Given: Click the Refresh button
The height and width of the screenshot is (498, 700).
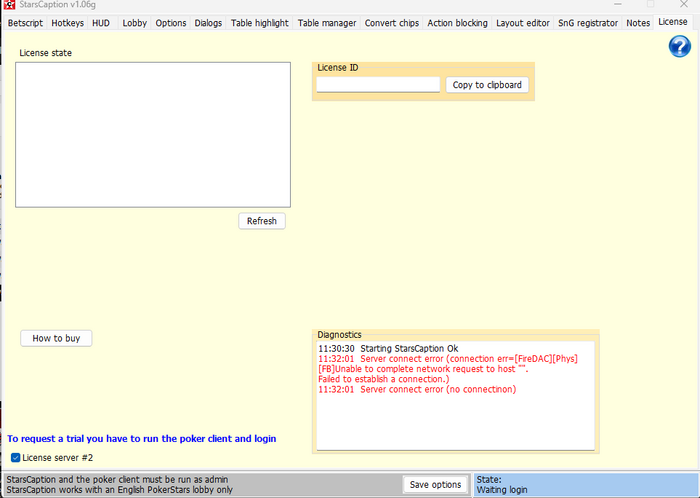Looking at the screenshot, I should (262, 221).
